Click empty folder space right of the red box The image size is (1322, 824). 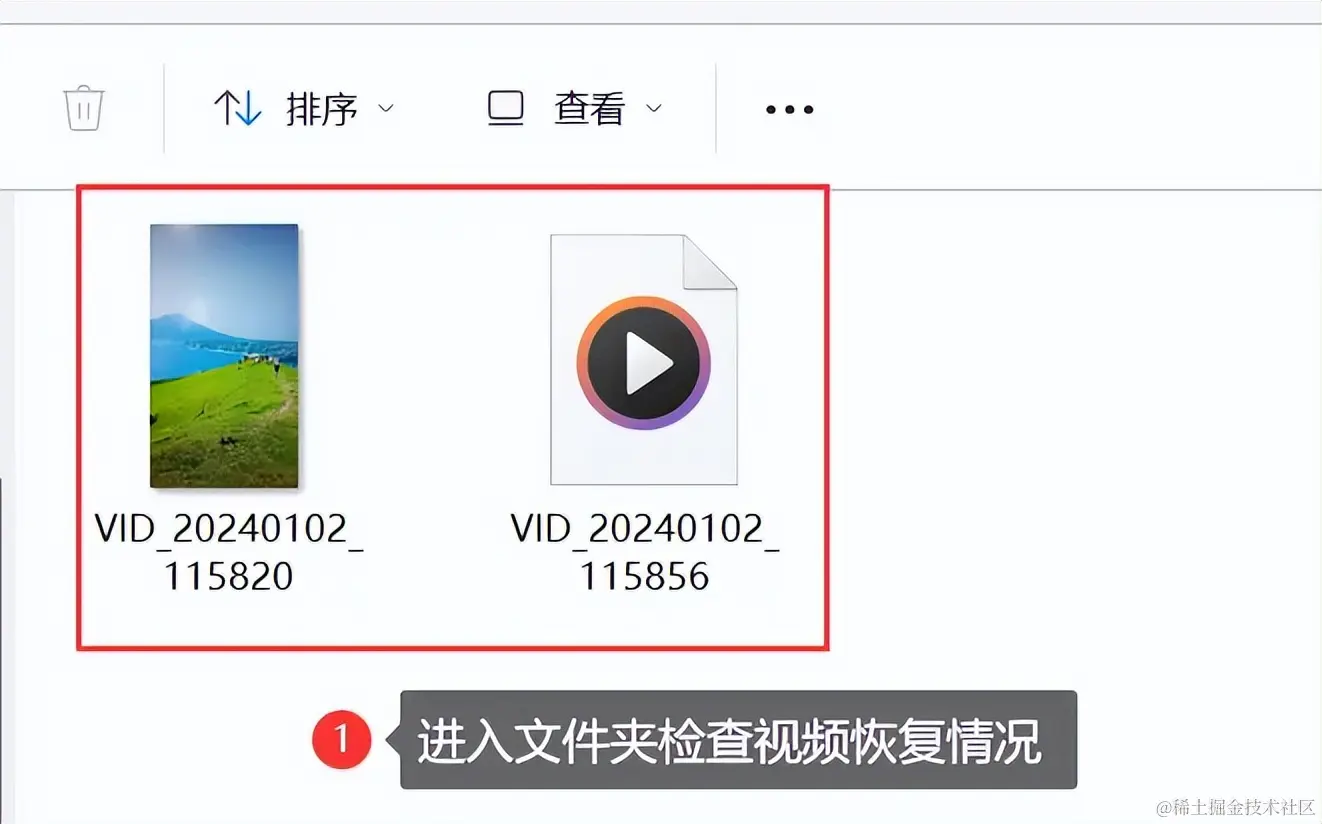click(1070, 420)
